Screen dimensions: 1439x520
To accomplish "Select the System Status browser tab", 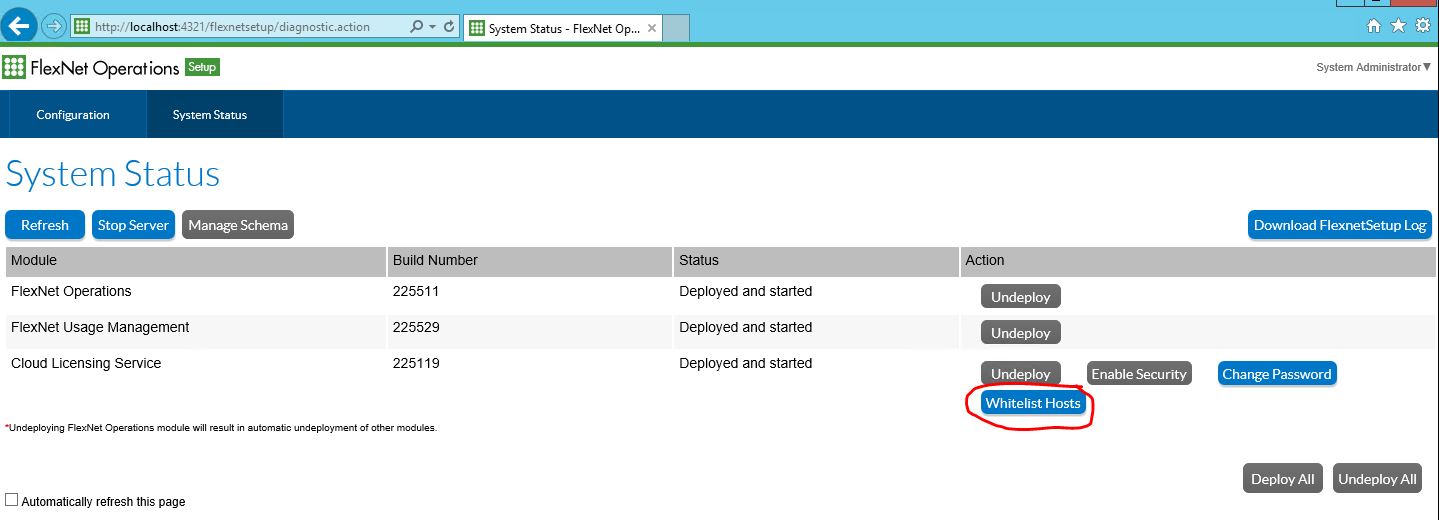I will (x=563, y=28).
